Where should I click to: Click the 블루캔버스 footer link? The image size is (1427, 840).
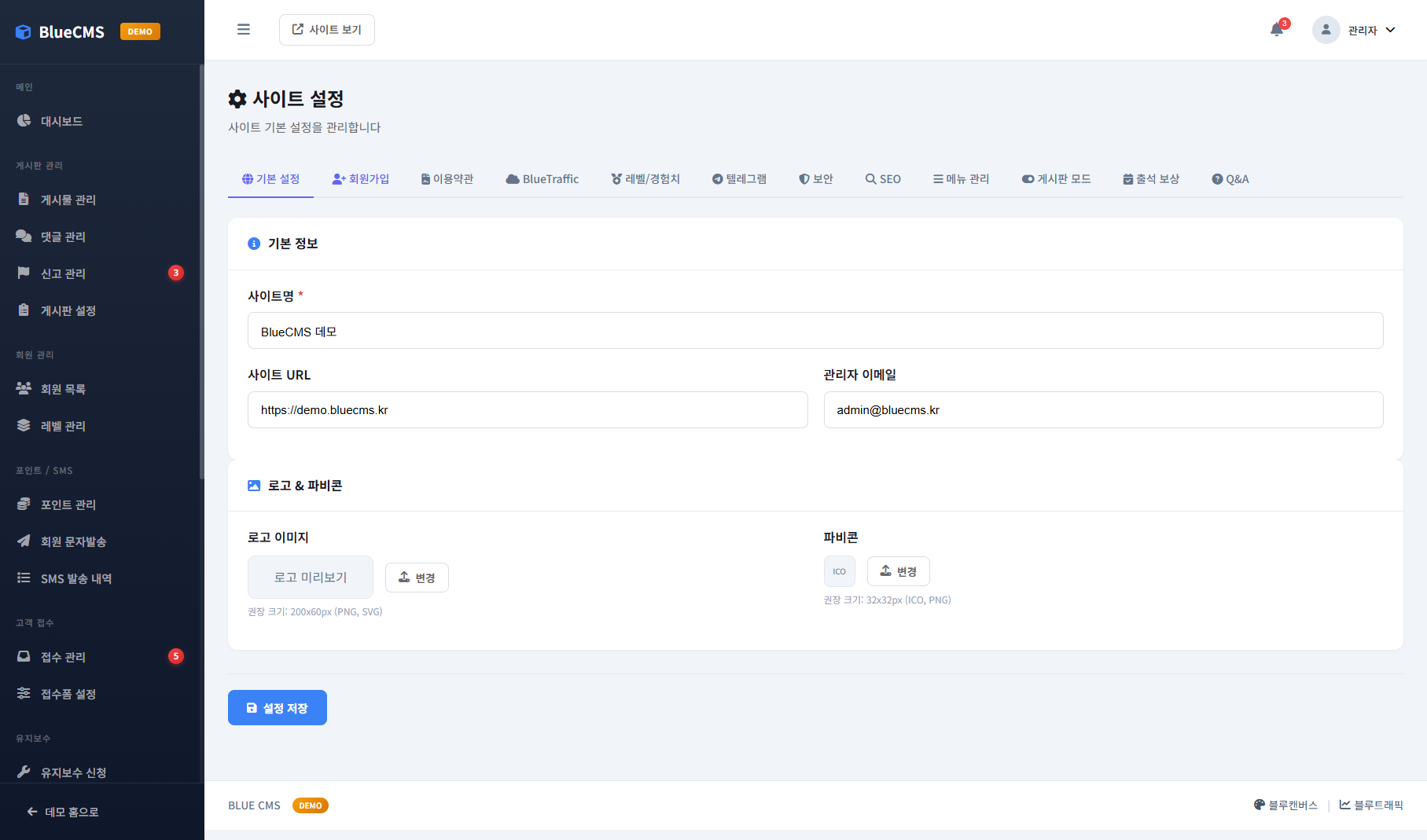click(1286, 805)
